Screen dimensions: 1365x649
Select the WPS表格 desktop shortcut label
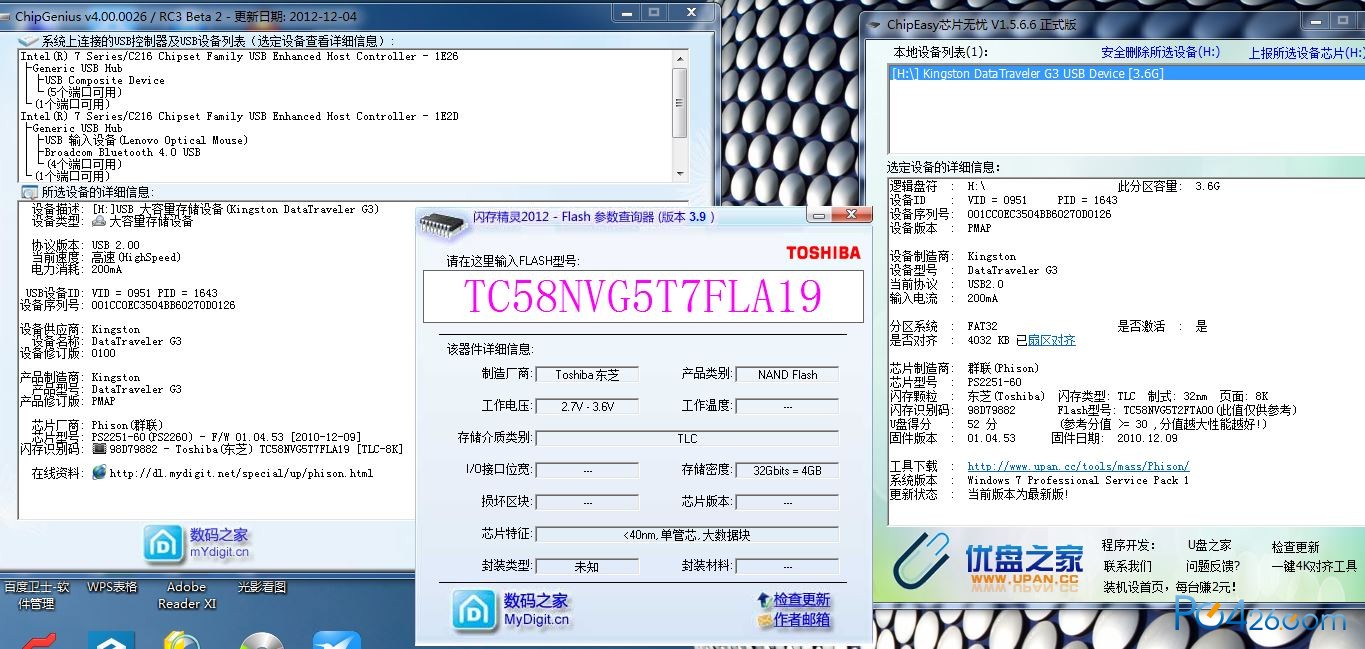point(112,587)
